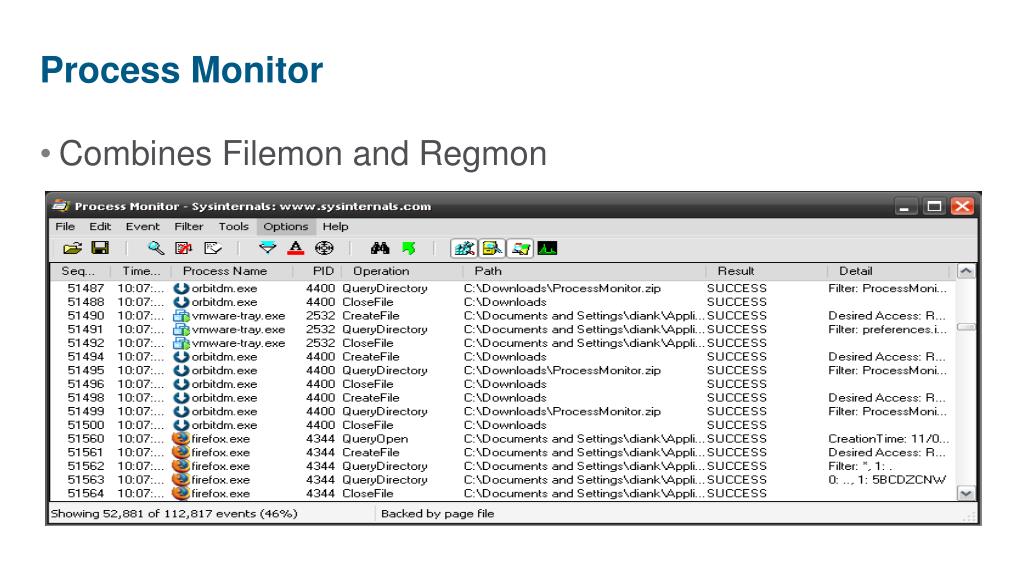Select QueryOpen operation in row 51560
This screenshot has width=1024, height=576.
pos(375,439)
